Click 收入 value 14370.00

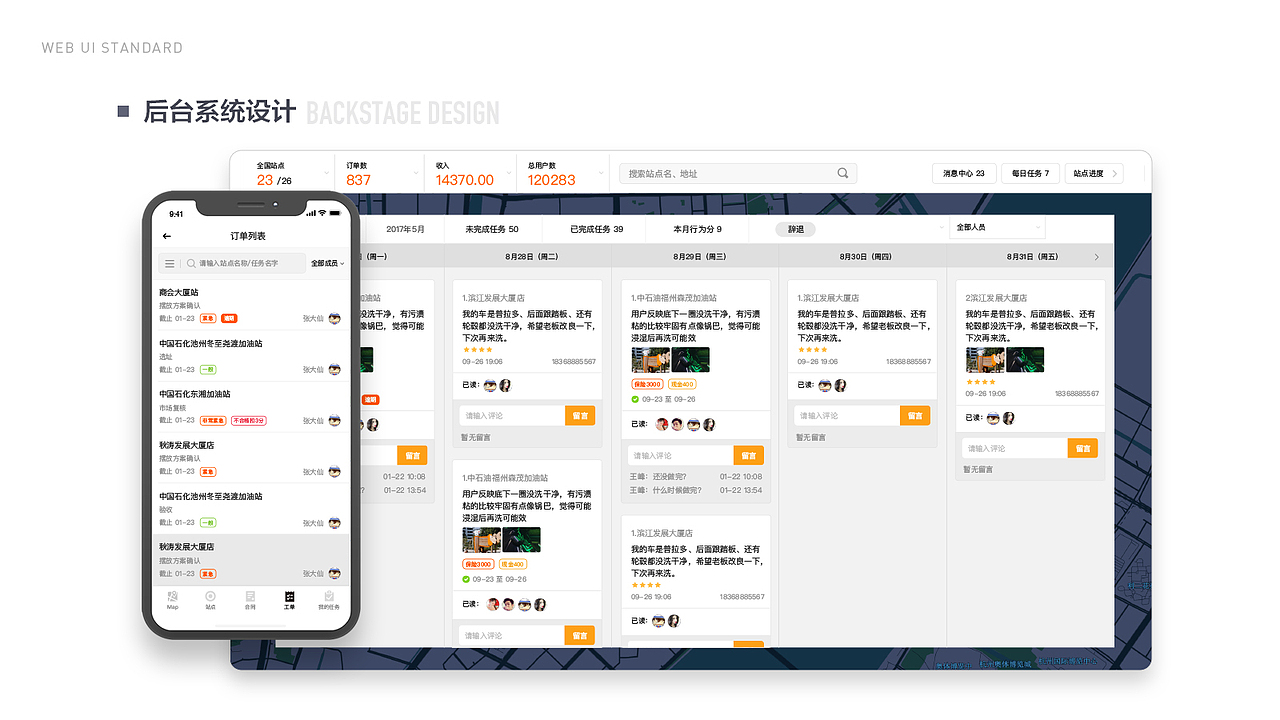coord(465,180)
